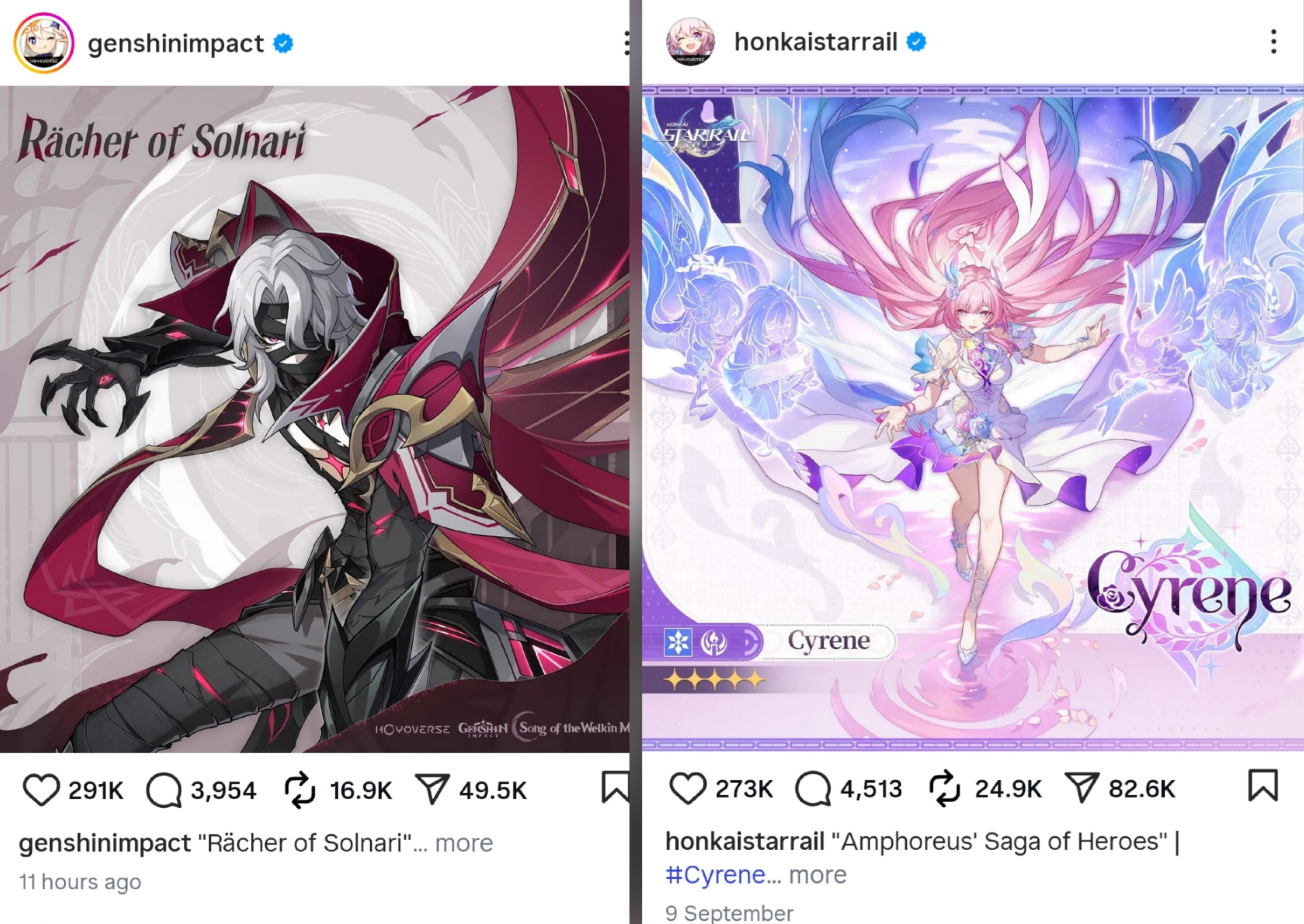1304x924 pixels.
Task: Open genshinimpact profile from header username
Action: pyautogui.click(x=176, y=44)
